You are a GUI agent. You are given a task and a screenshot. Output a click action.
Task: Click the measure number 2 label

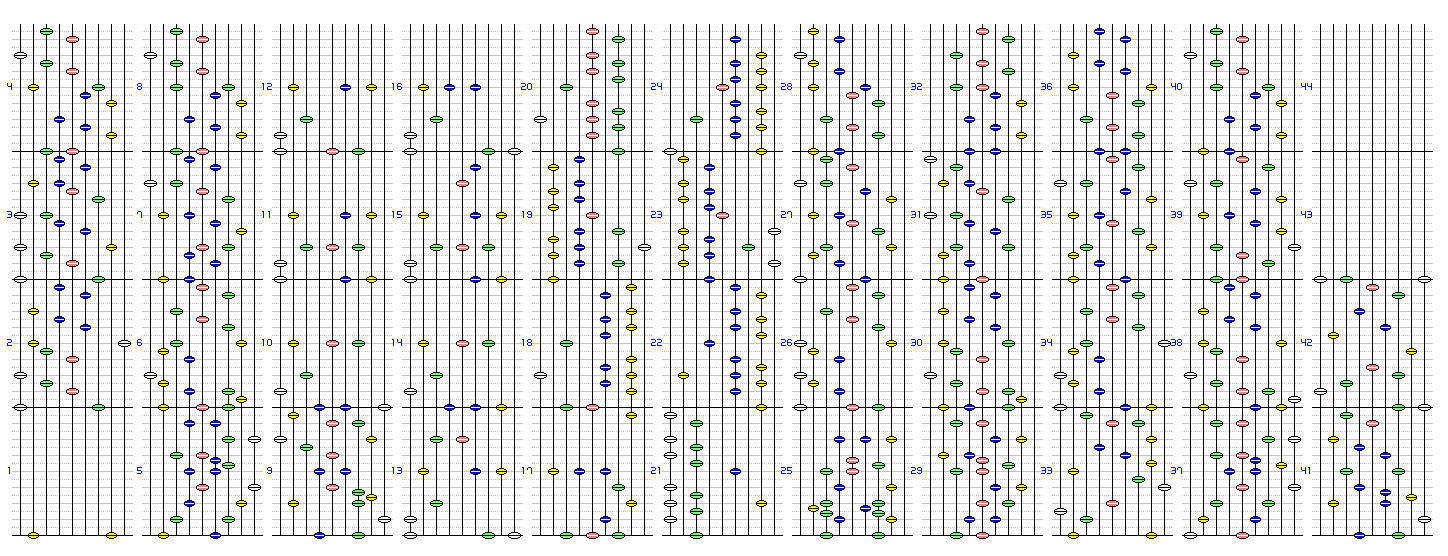pos(9,343)
